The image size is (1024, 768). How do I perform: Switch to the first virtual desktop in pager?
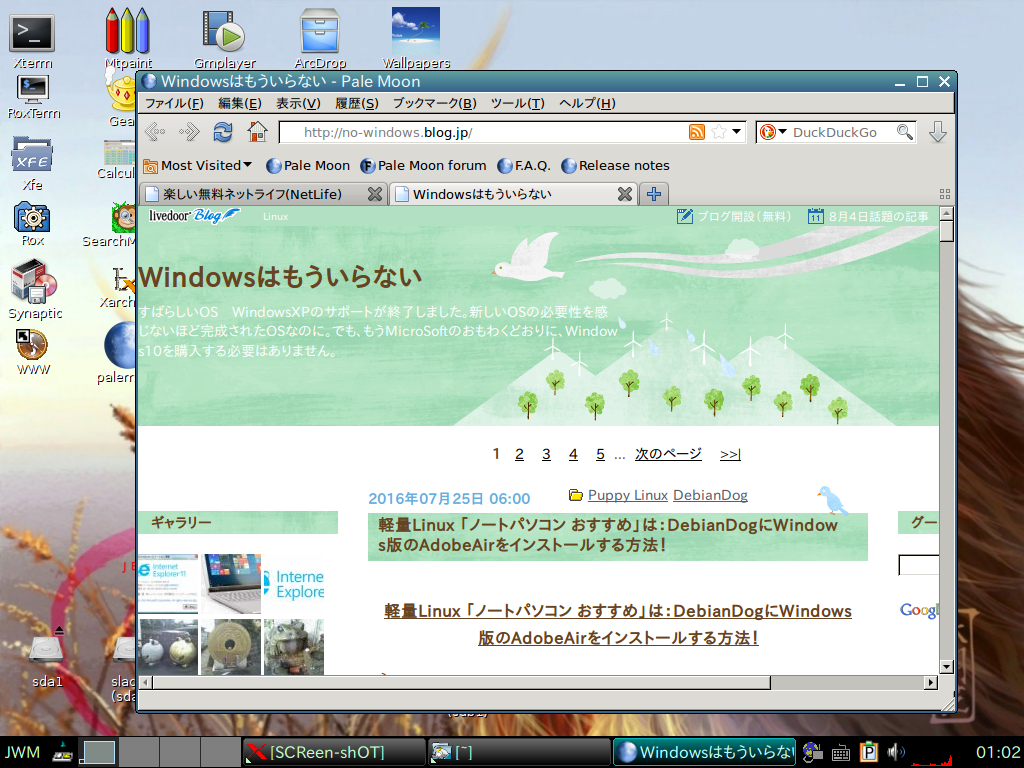coord(98,752)
